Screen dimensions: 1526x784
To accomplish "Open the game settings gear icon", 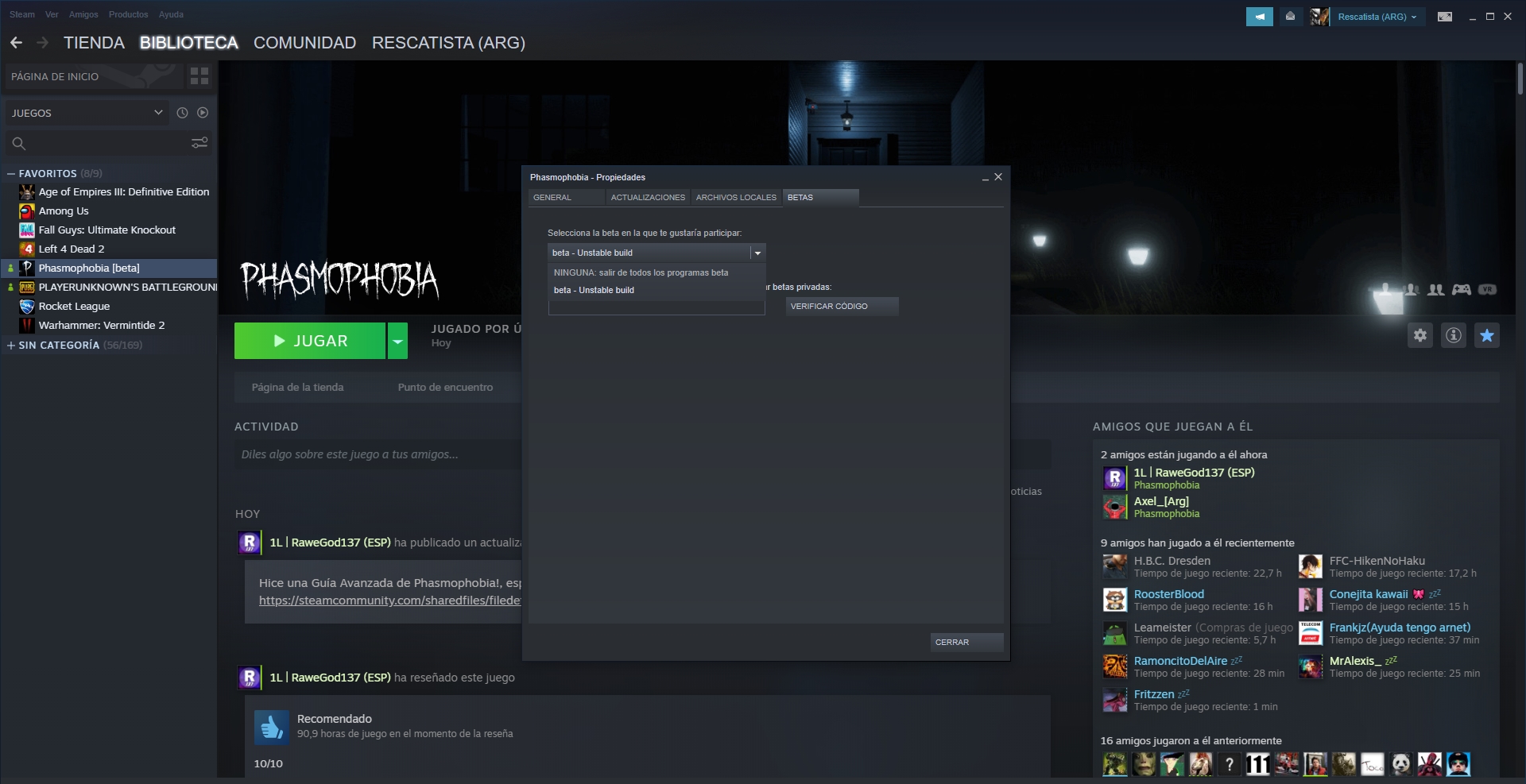I will (x=1420, y=335).
